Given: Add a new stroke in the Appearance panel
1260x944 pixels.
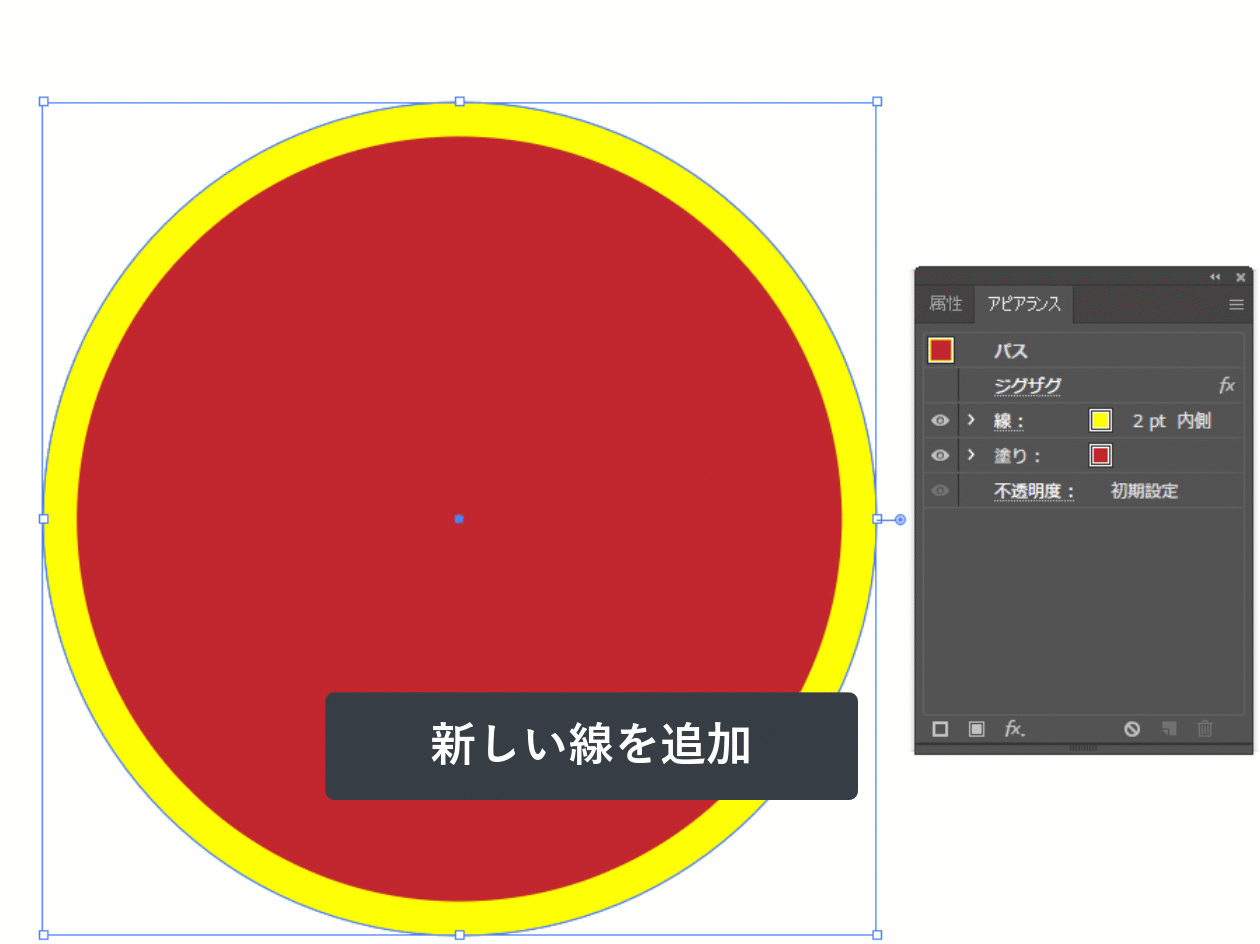Looking at the screenshot, I should pyautogui.click(x=940, y=729).
